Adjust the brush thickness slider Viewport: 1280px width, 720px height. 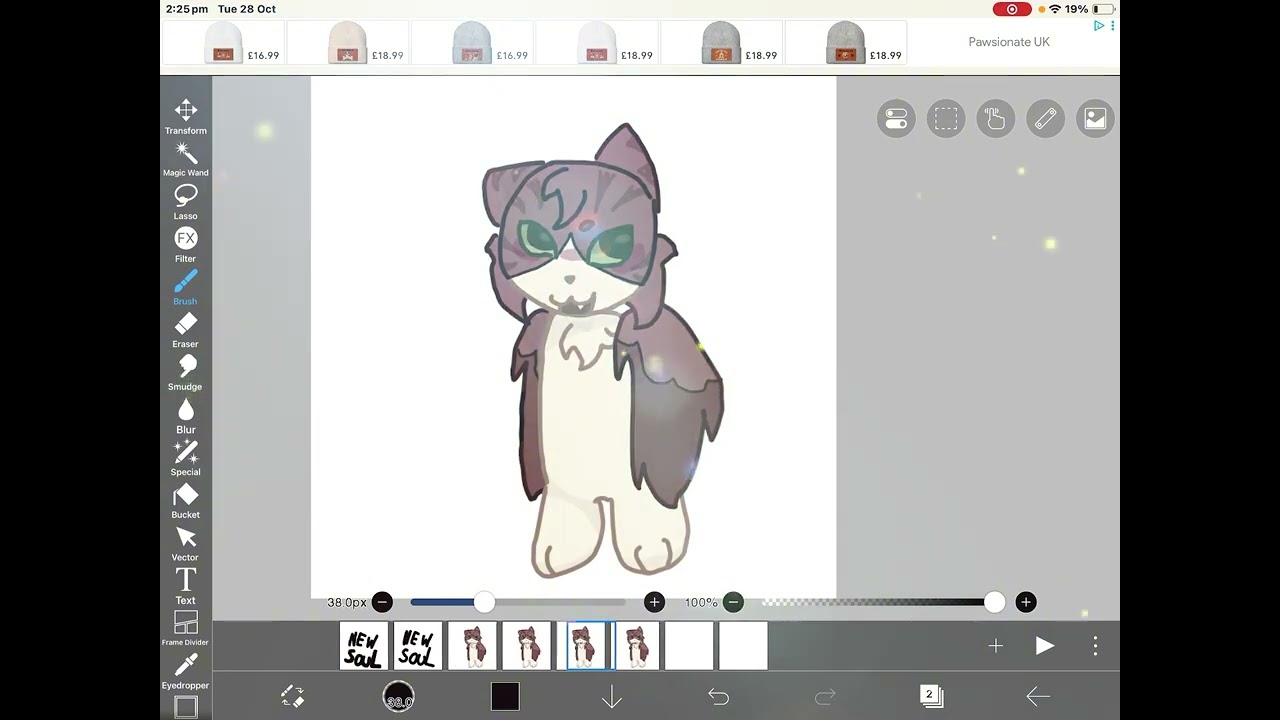(x=518, y=602)
